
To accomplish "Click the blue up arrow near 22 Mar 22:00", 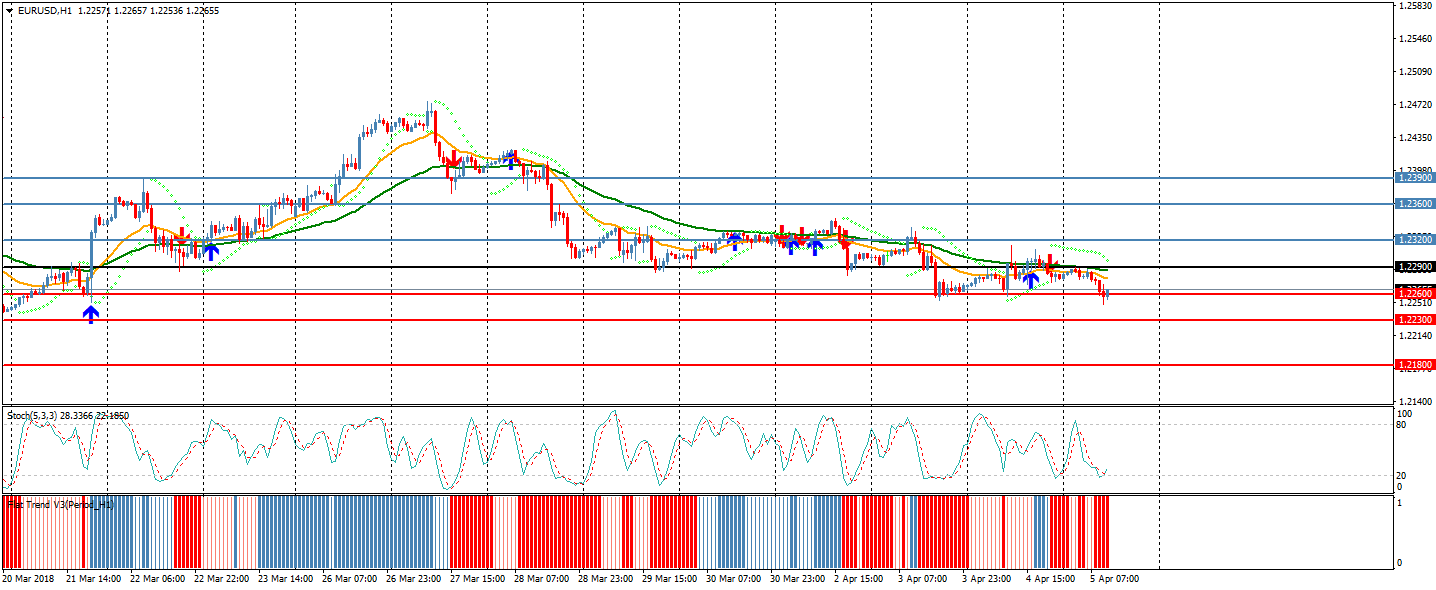I will [x=211, y=251].
